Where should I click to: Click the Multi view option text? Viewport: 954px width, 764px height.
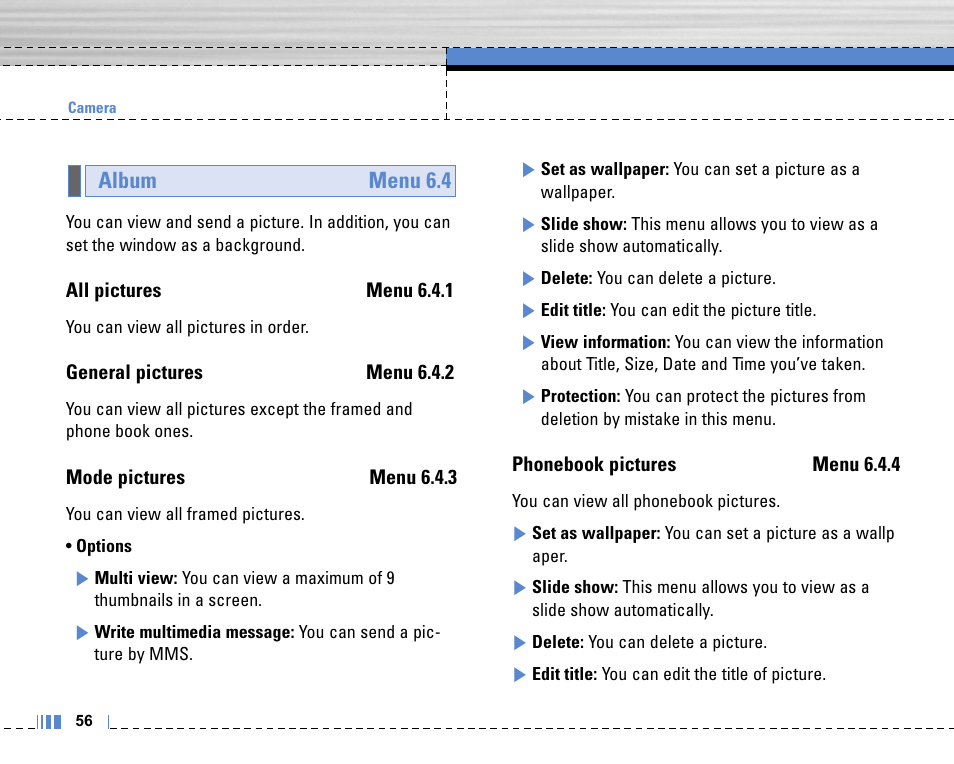[x=244, y=589]
